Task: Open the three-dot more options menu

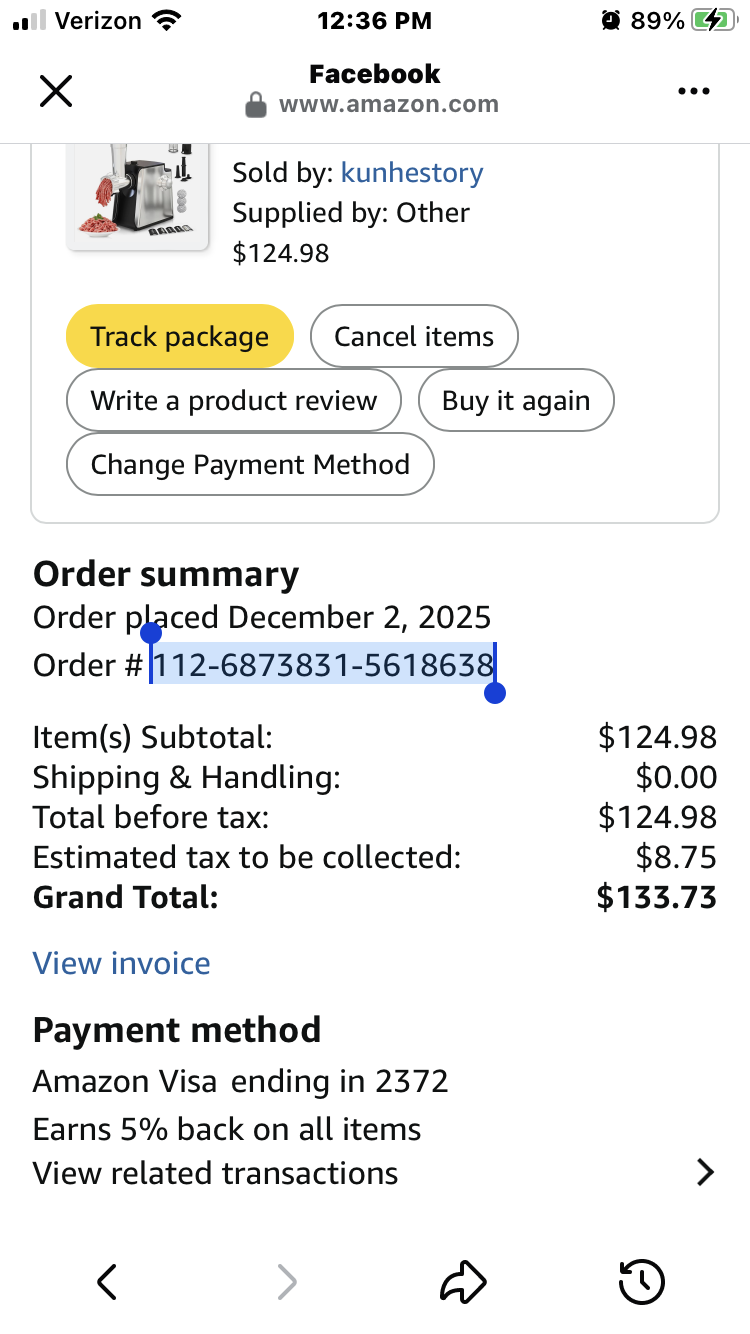Action: [x=693, y=91]
